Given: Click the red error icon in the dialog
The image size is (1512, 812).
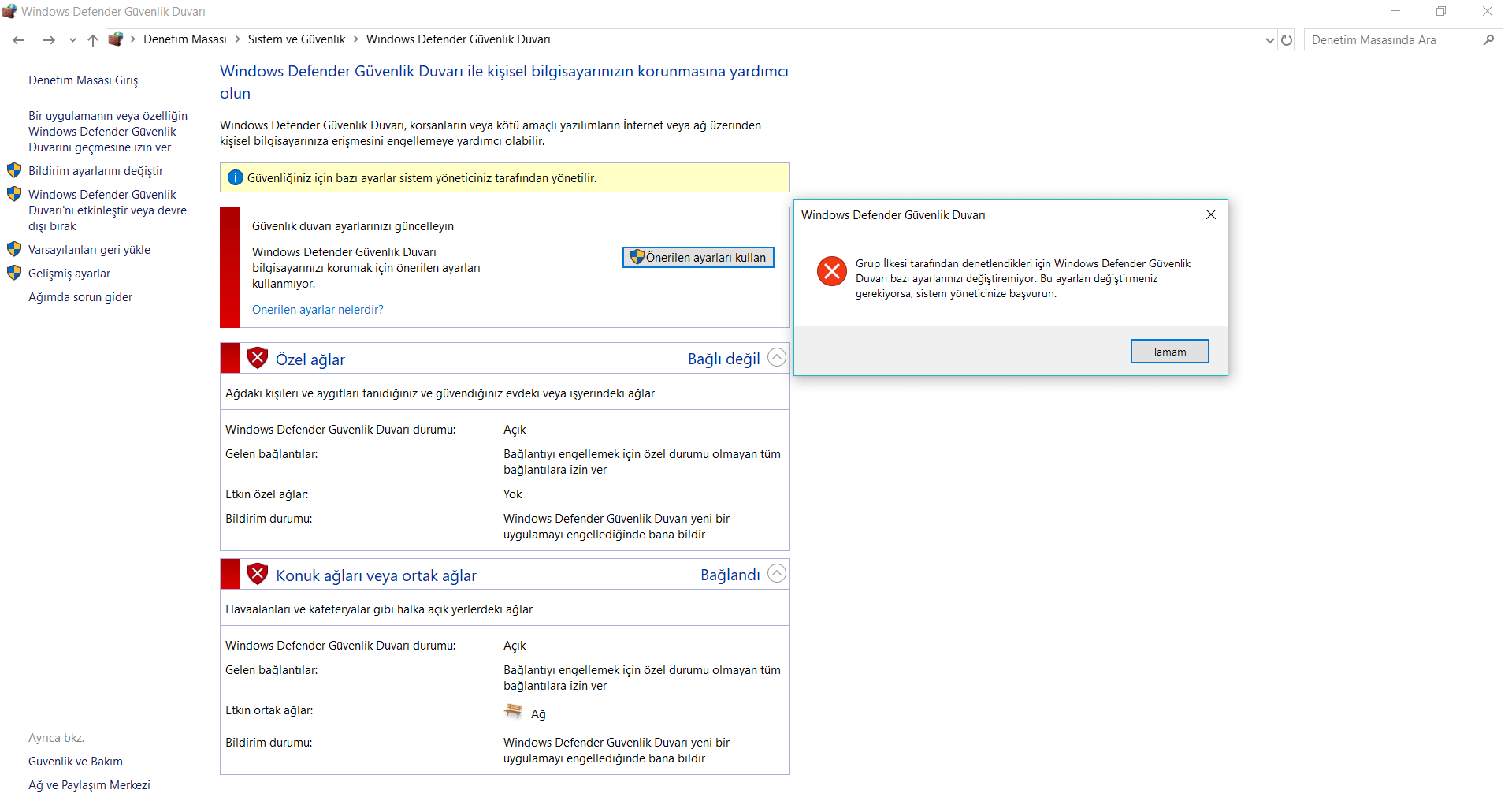Looking at the screenshot, I should click(831, 271).
